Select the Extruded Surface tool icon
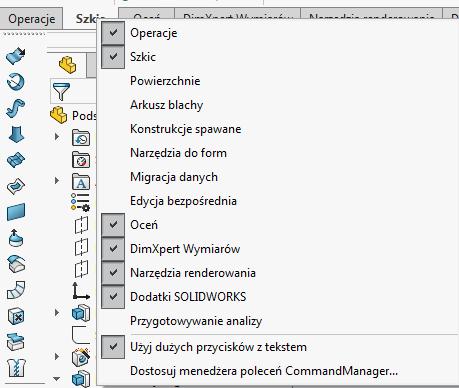Viewport: 459px width, 388px height. point(16,56)
